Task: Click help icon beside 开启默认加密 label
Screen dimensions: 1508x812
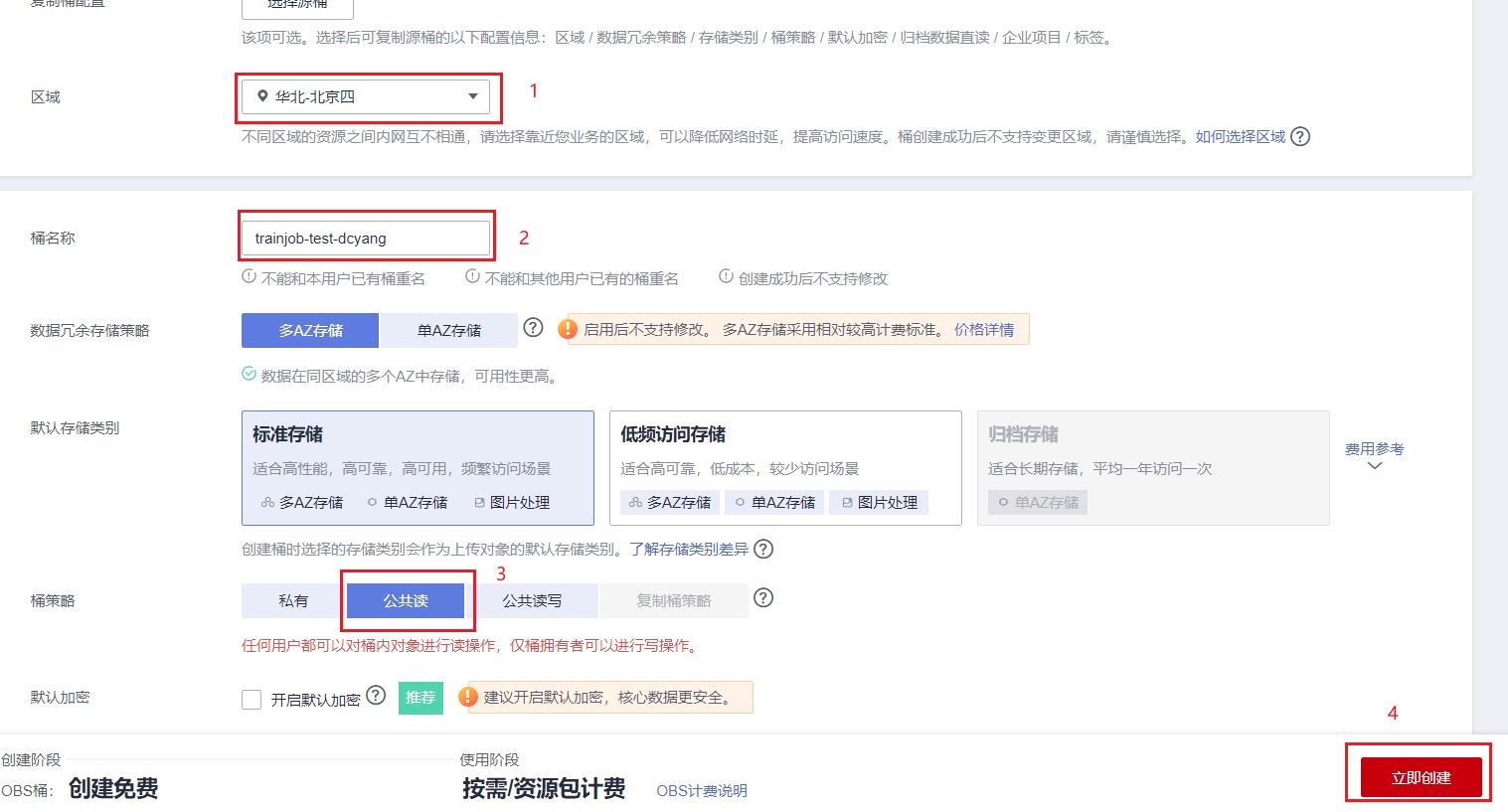Action: (376, 696)
